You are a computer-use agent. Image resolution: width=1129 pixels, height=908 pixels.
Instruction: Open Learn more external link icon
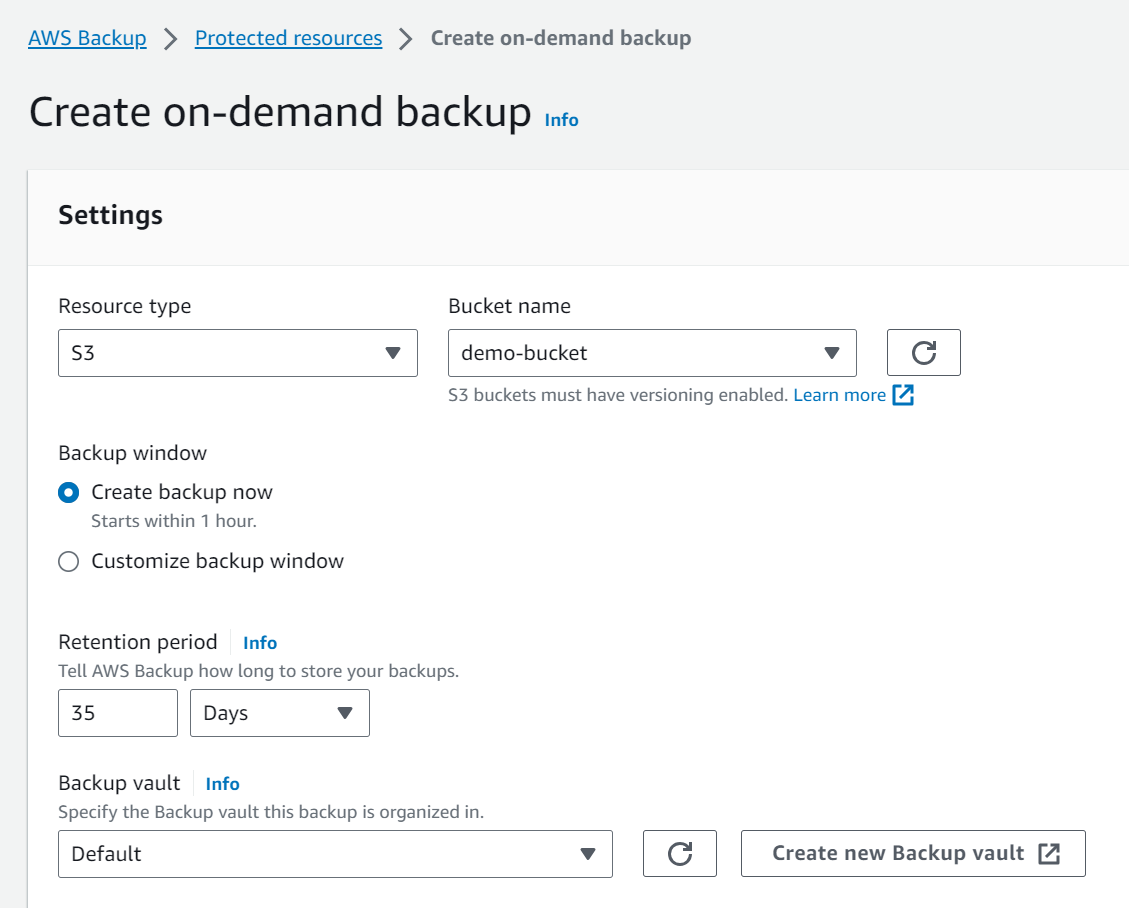pyautogui.click(x=903, y=395)
